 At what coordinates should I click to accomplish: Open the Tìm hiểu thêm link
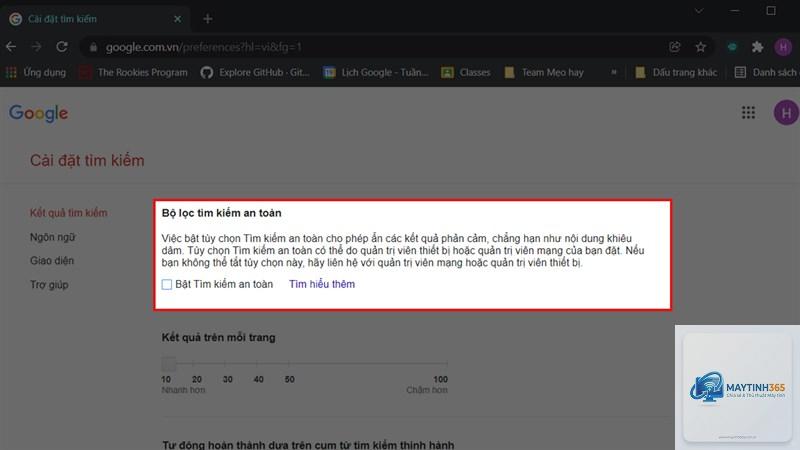(322, 284)
